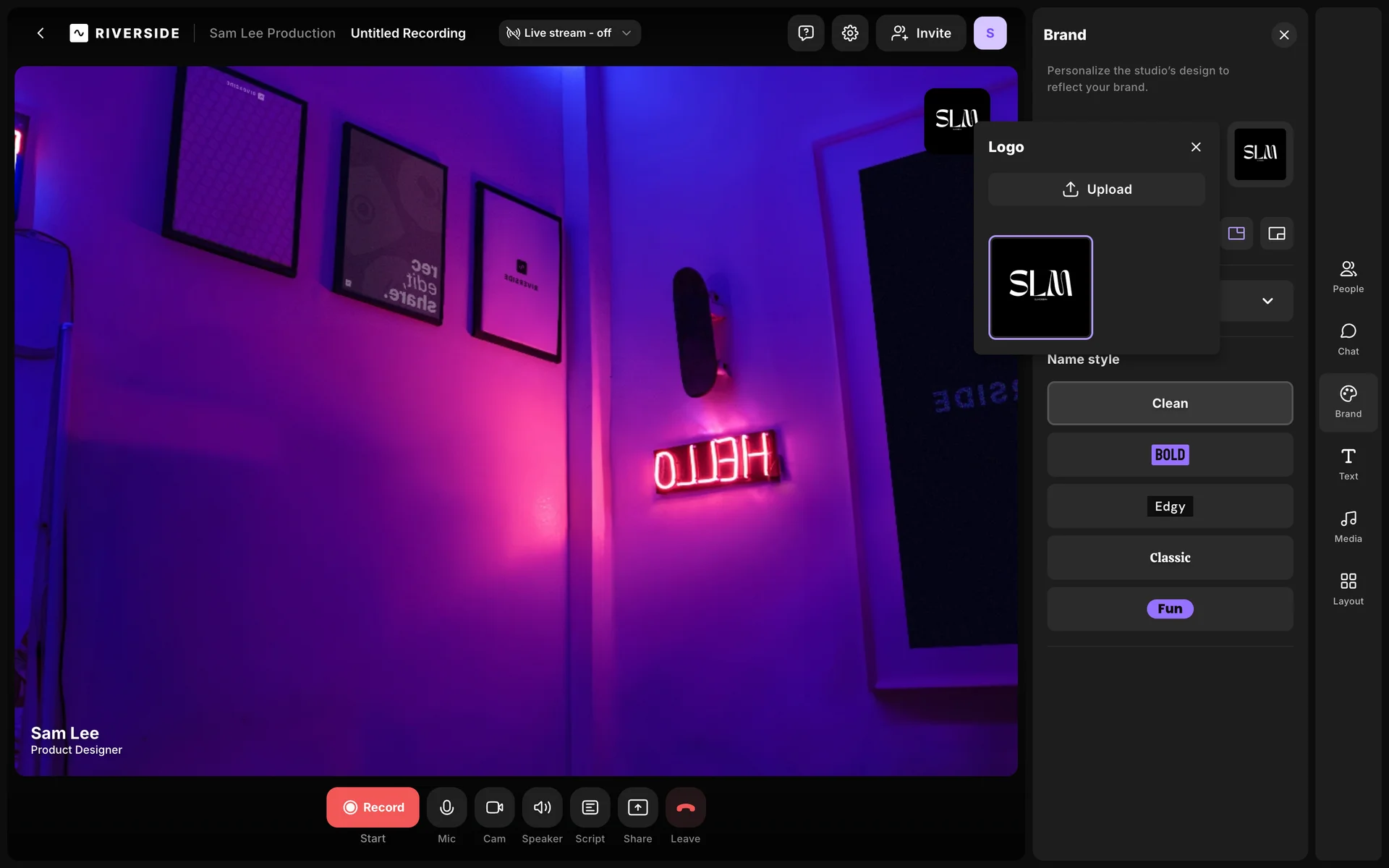Toggle the Cam button

tap(494, 807)
